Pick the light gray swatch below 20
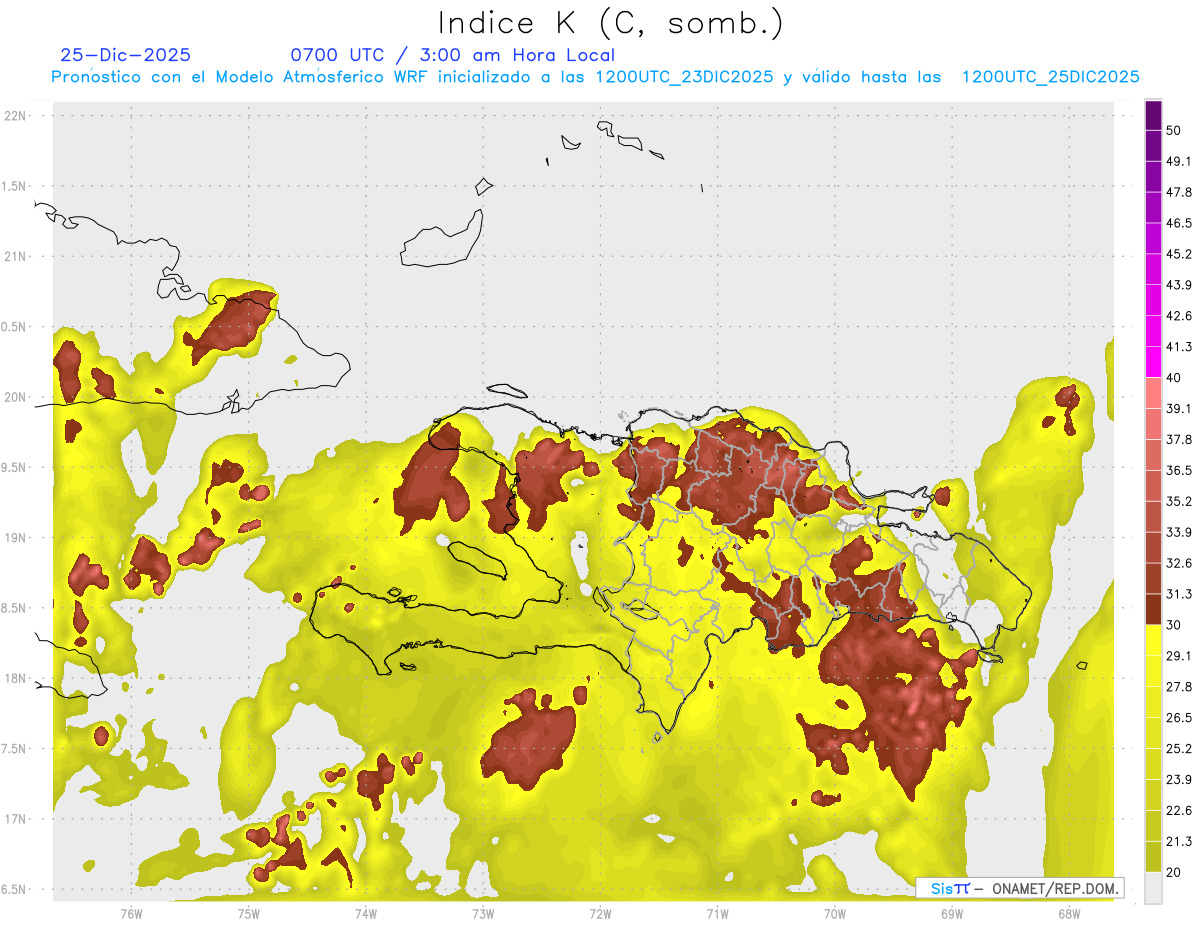Image resolution: width=1200 pixels, height=927 pixels. tap(1153, 888)
